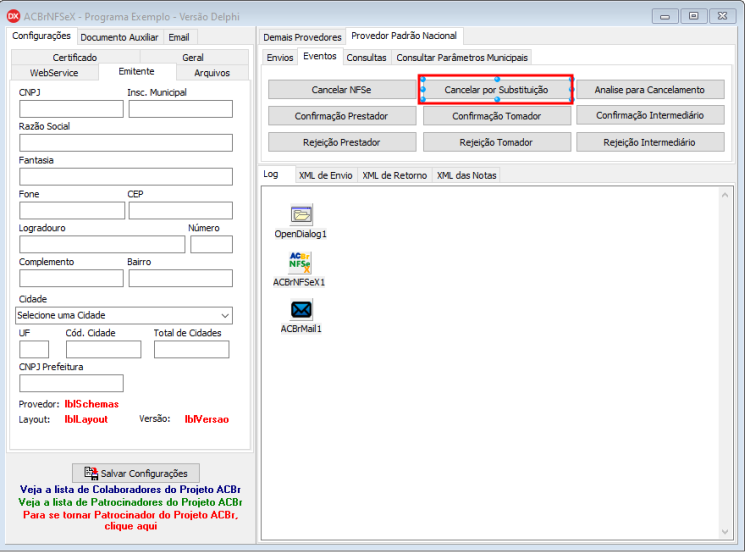Focus the Total de Cidades field

coord(192,350)
